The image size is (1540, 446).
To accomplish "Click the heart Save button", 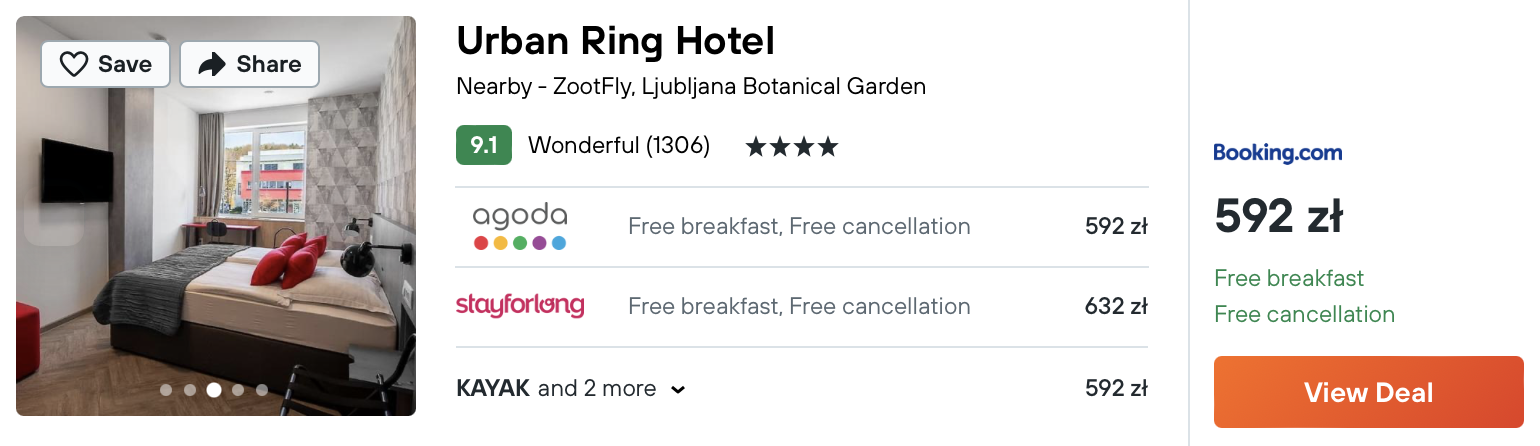I will 105,64.
